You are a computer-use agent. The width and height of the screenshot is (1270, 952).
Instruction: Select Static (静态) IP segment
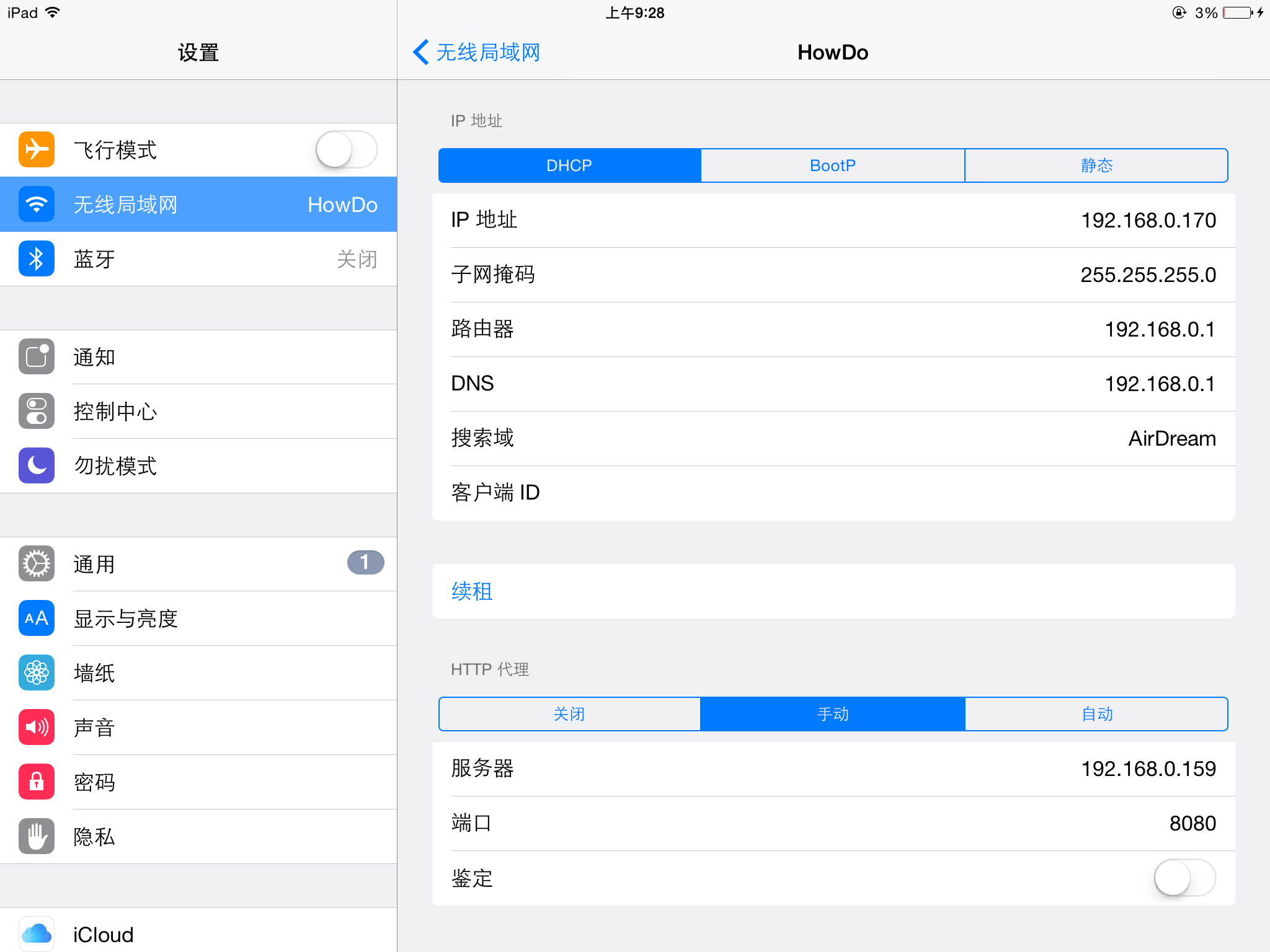tap(1096, 165)
